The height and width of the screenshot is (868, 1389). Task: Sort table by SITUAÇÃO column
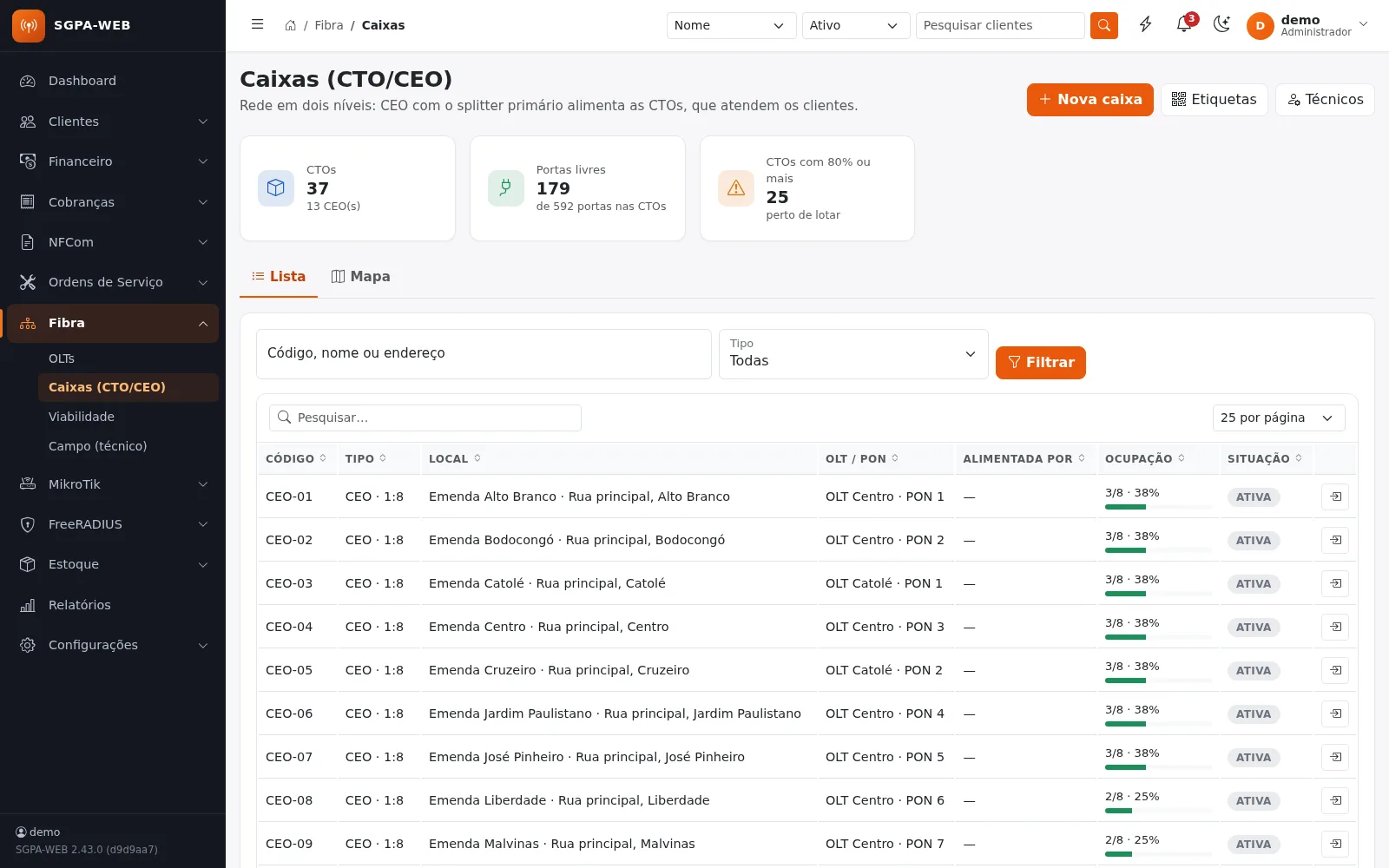click(x=1265, y=458)
